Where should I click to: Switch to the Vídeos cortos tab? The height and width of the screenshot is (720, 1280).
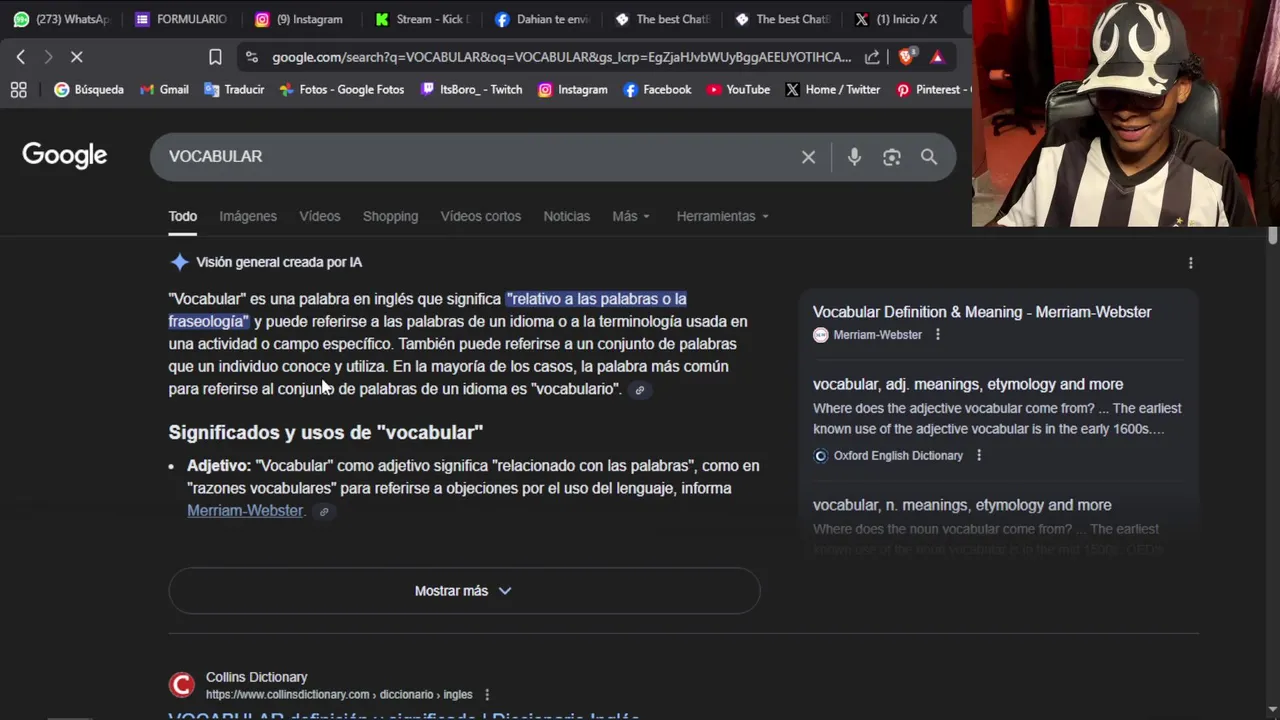click(481, 216)
